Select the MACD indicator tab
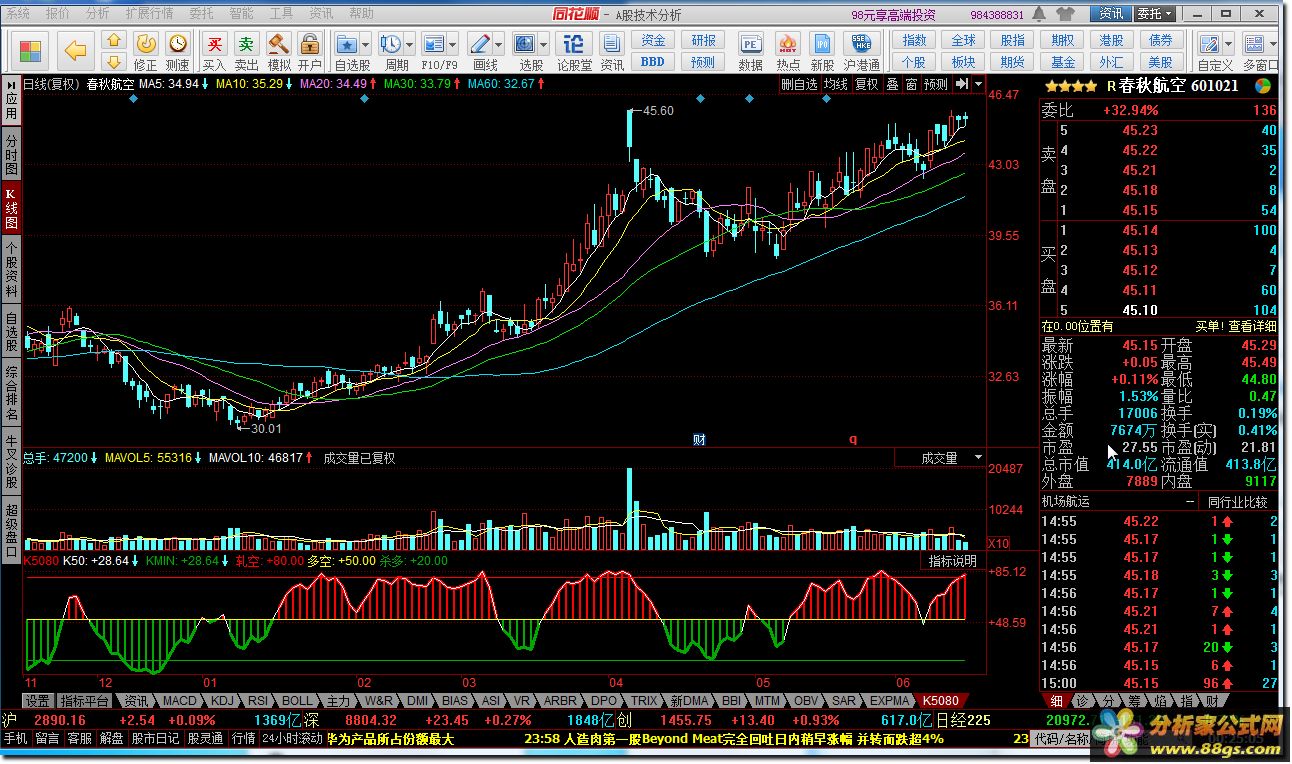 click(x=180, y=701)
